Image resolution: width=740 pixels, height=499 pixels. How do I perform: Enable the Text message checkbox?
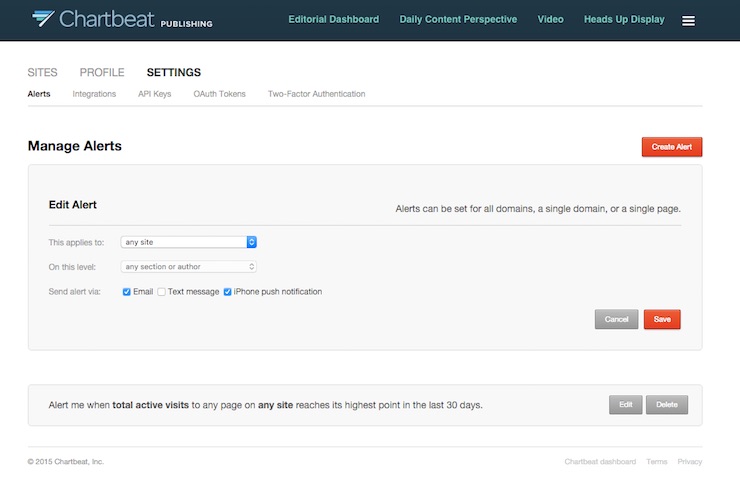tap(161, 292)
